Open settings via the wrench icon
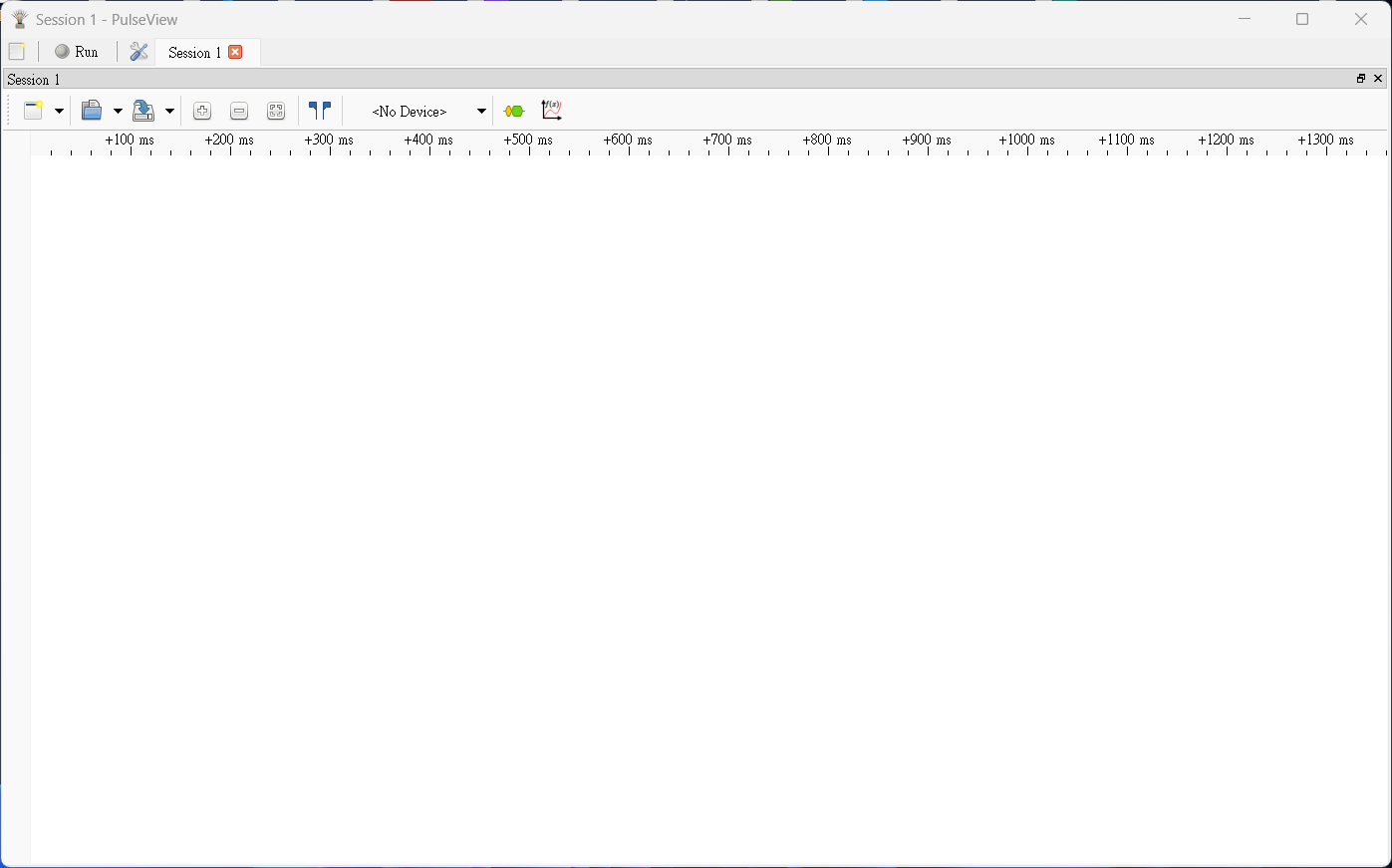 139,52
